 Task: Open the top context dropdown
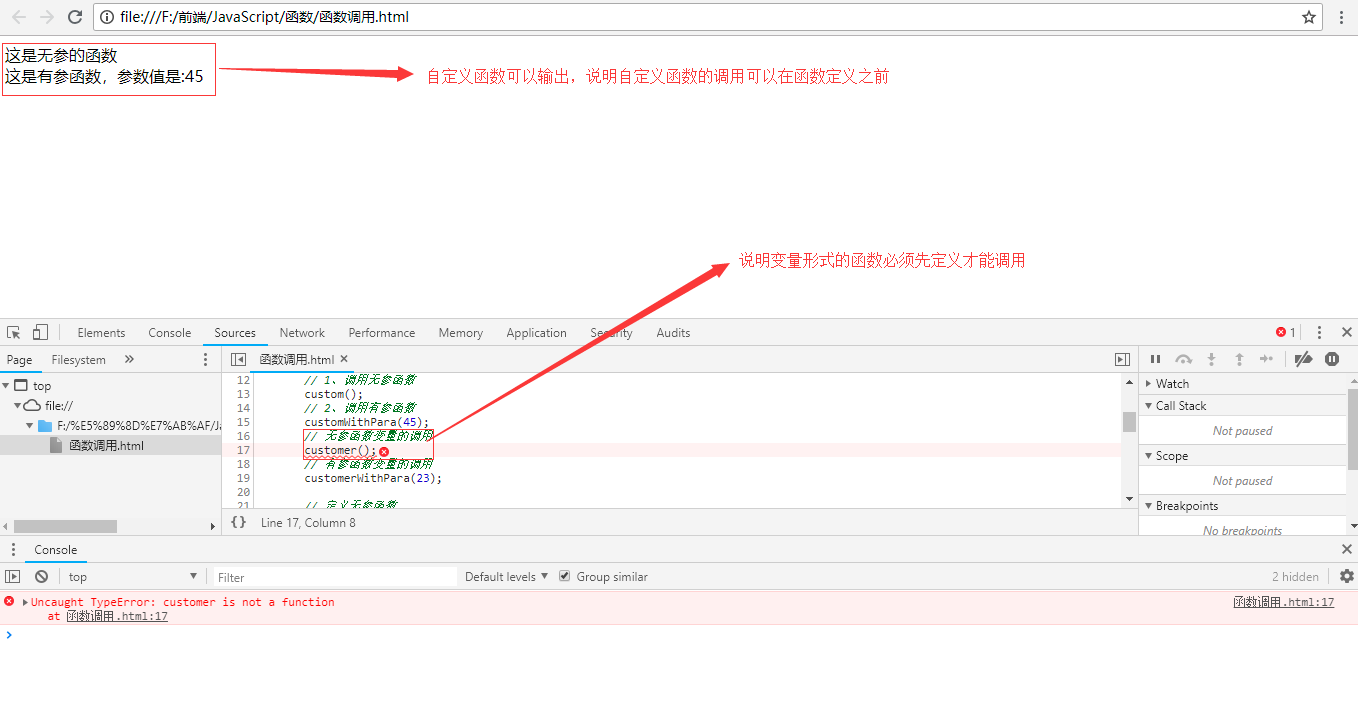133,576
